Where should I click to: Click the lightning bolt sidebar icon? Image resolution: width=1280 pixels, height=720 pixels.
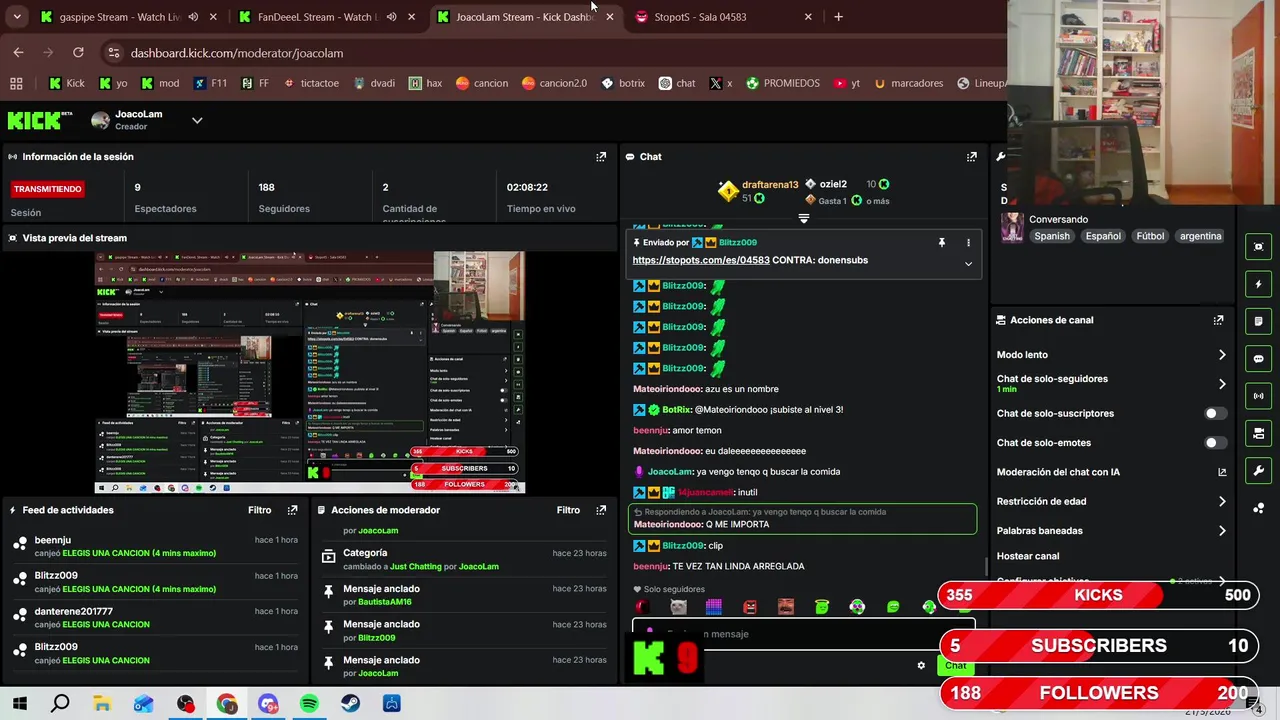pyautogui.click(x=1258, y=284)
